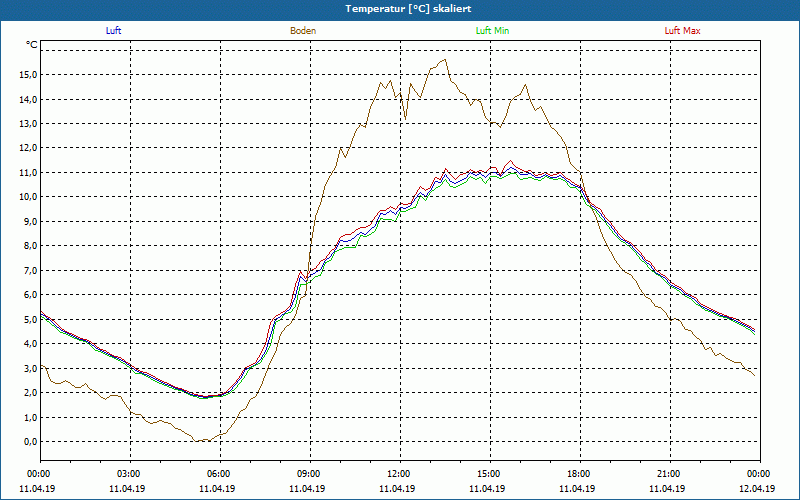Click the 'Boden' legend label
Viewport: 800px width, 500px height.
303,31
